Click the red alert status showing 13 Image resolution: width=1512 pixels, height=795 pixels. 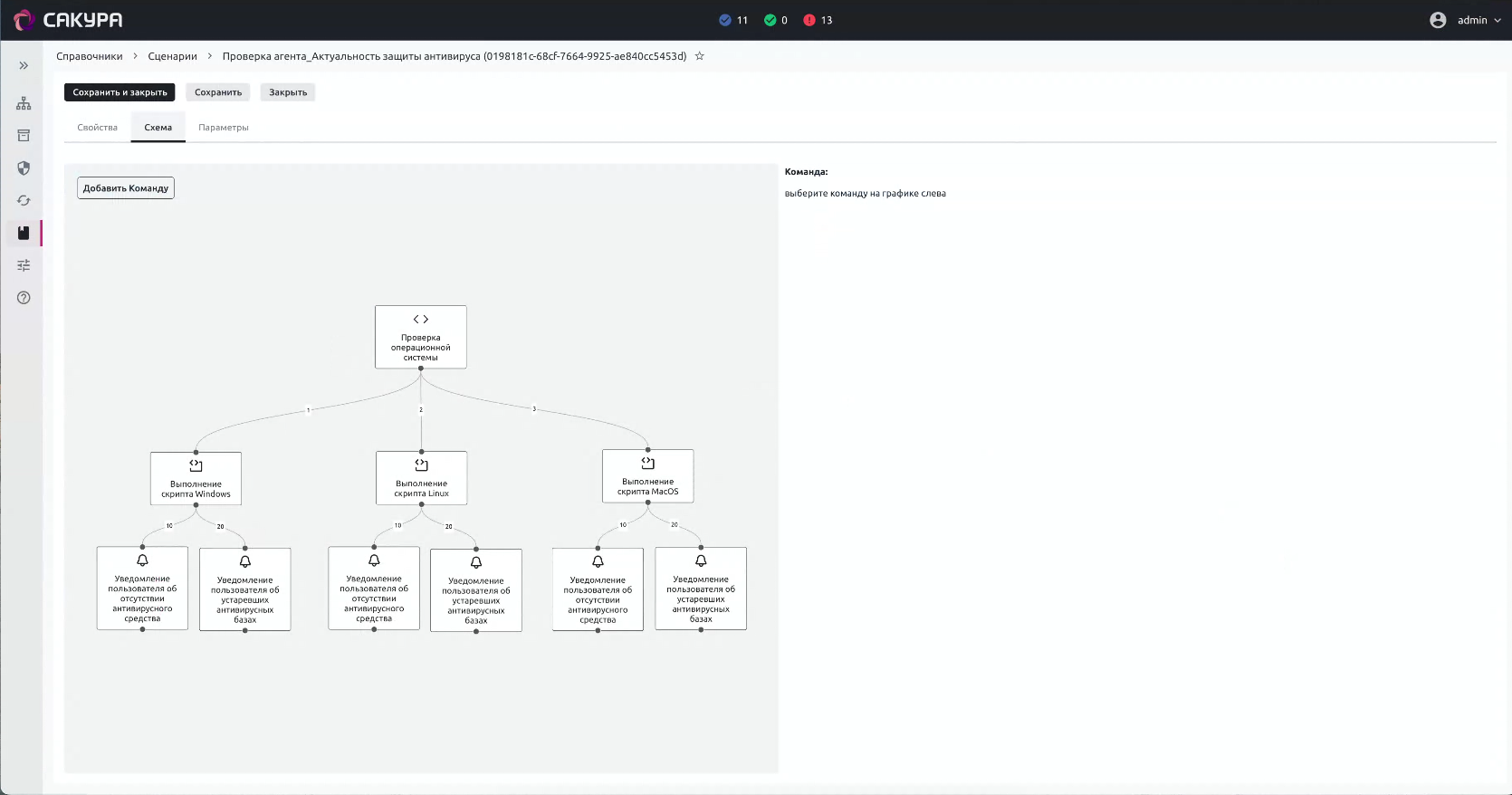(x=818, y=20)
